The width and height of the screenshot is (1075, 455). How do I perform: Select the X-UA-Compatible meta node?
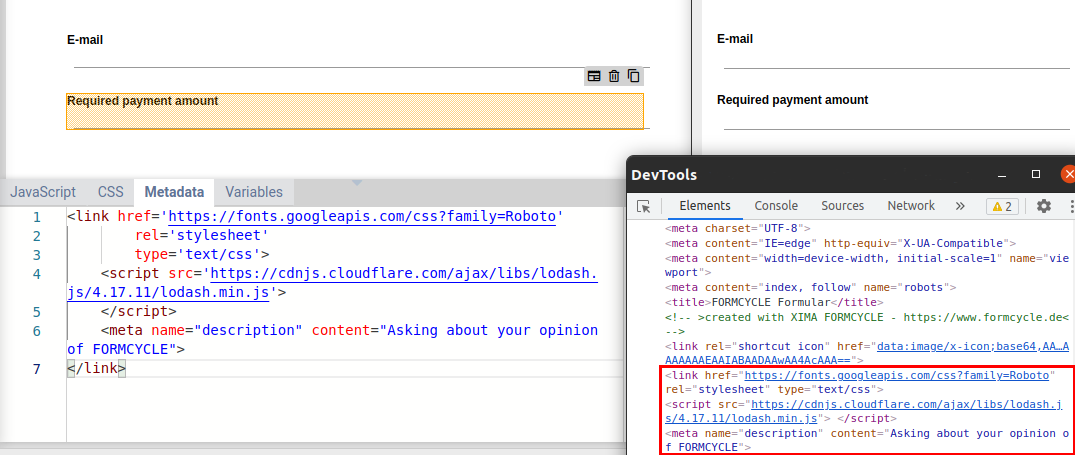(840, 243)
